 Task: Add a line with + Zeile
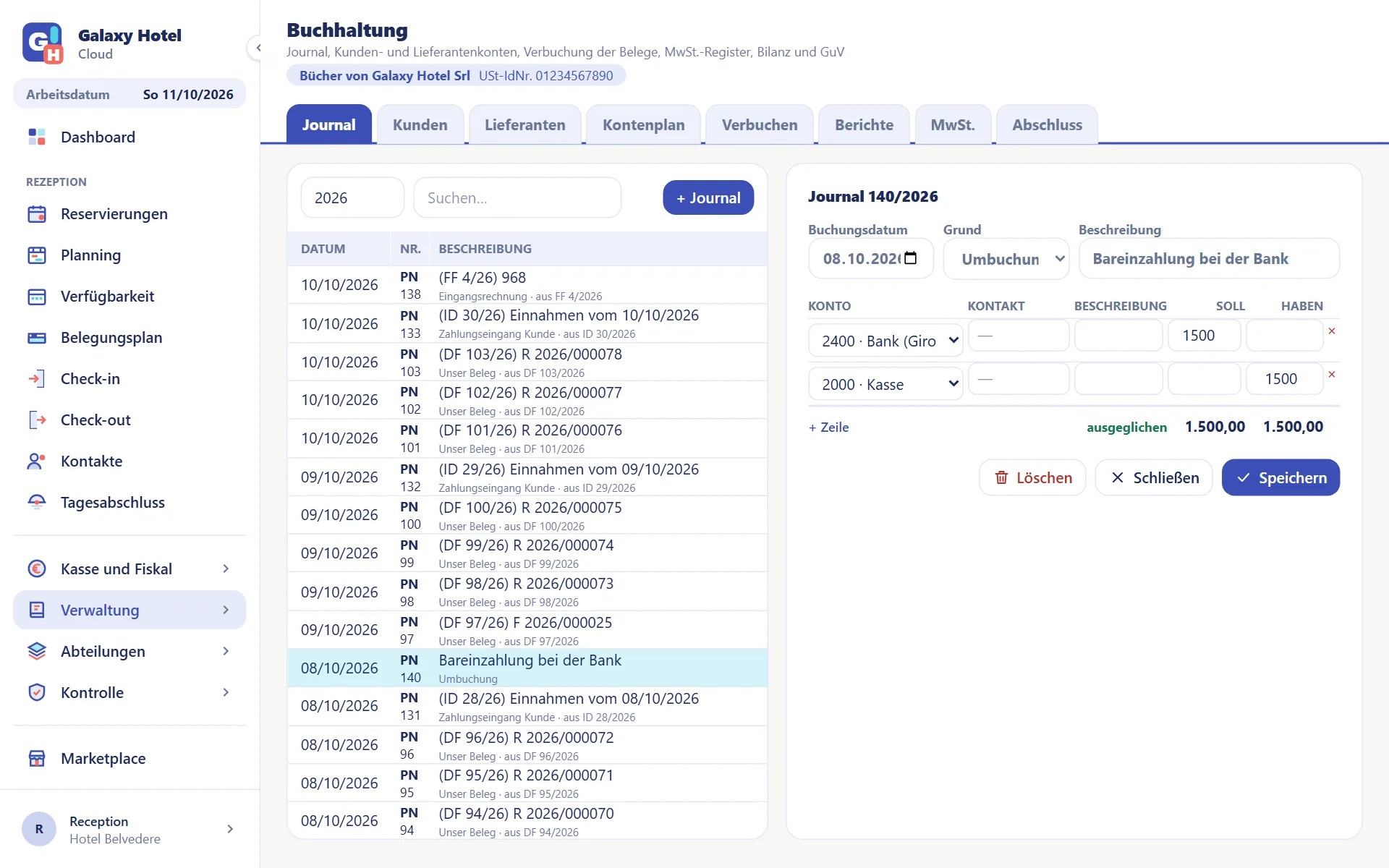(x=829, y=427)
